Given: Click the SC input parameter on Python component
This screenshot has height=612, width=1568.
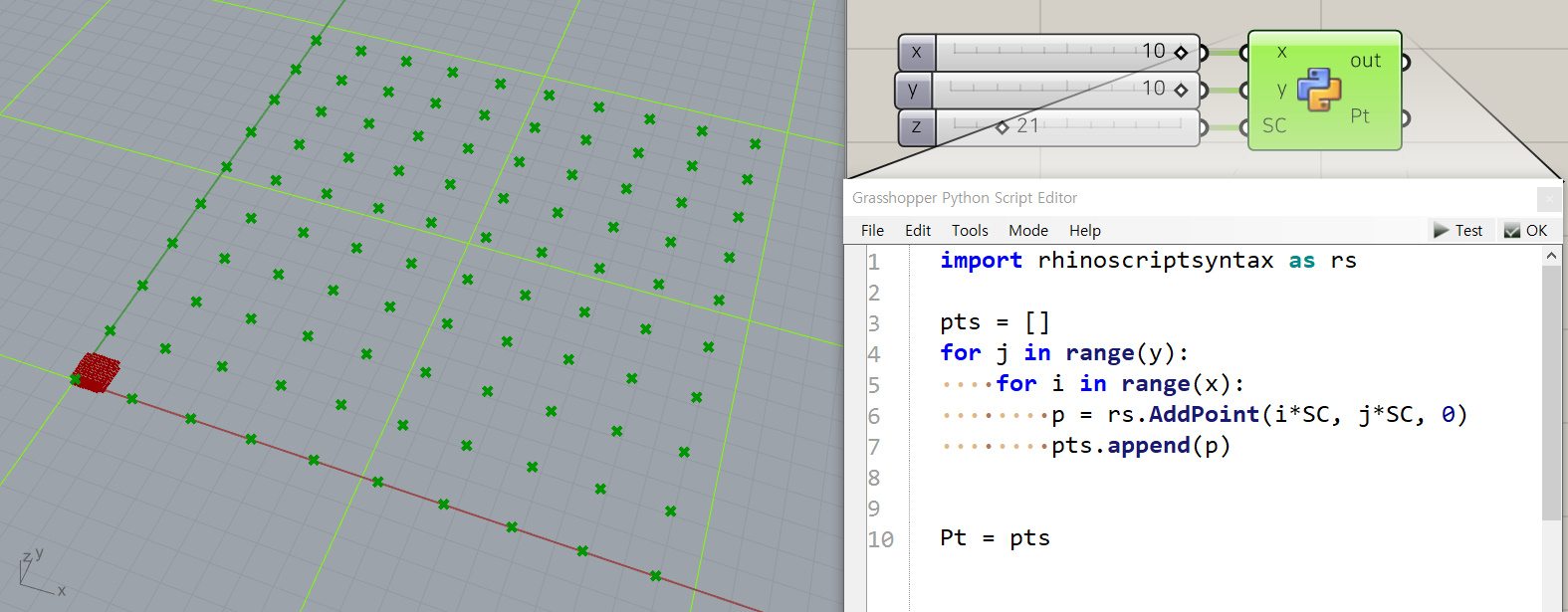Looking at the screenshot, I should point(1274,126).
